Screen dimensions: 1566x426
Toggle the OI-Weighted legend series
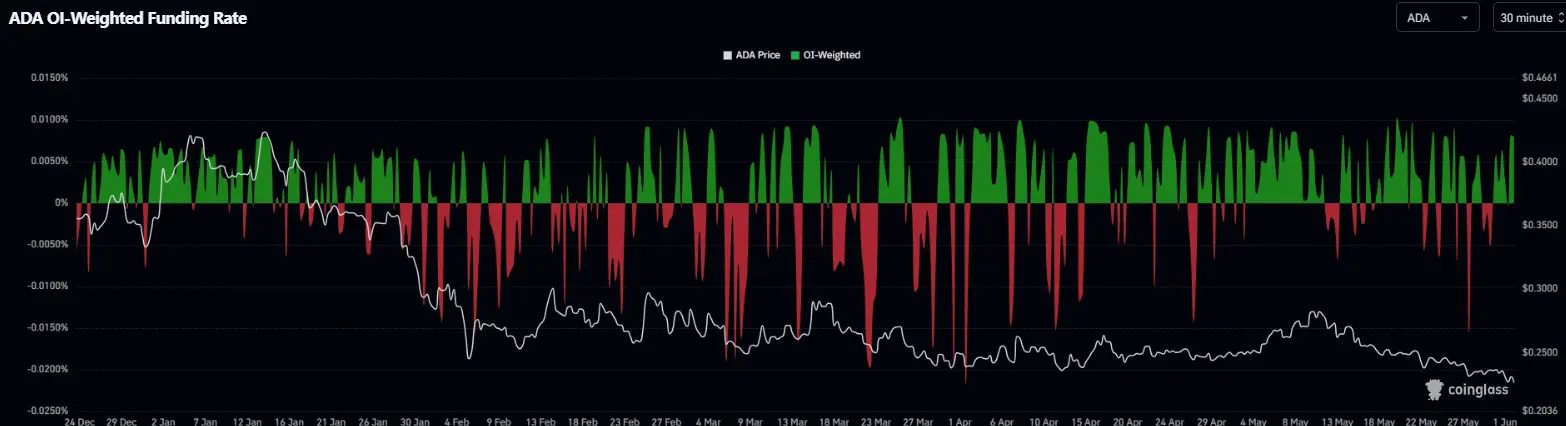point(825,55)
